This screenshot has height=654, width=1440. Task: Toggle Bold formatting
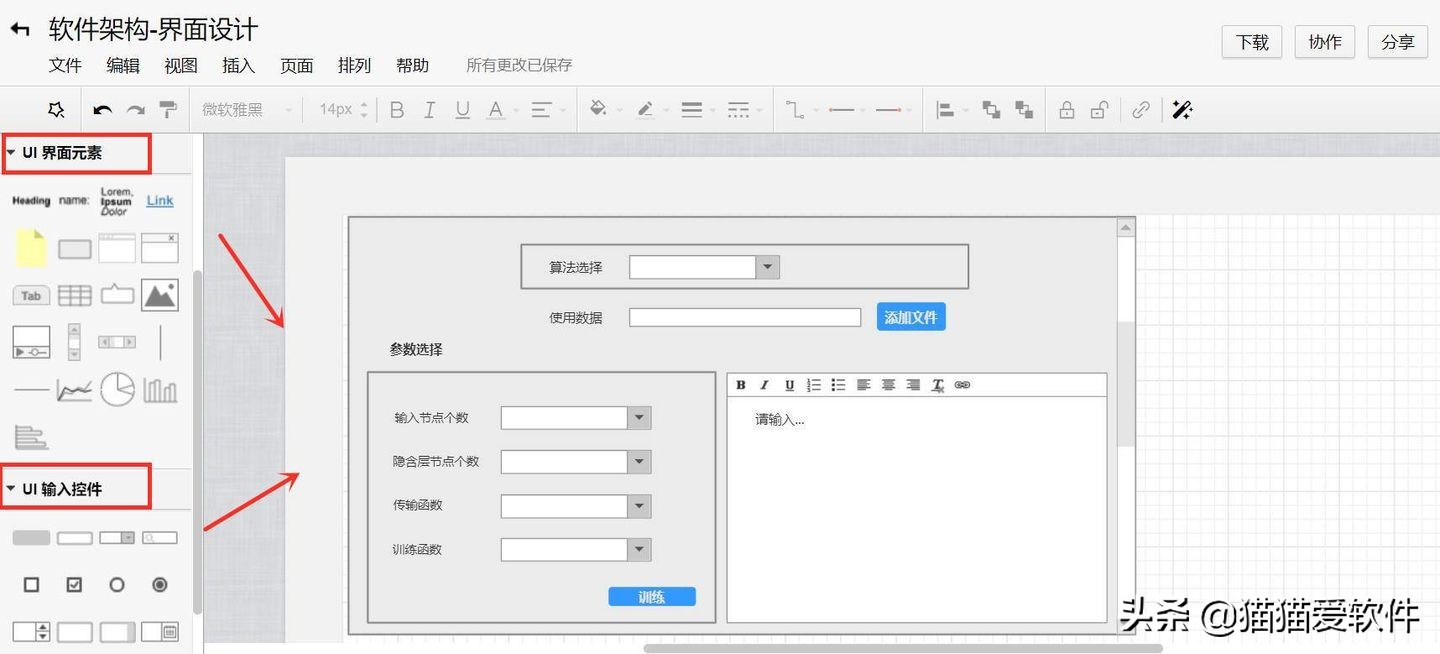click(396, 110)
